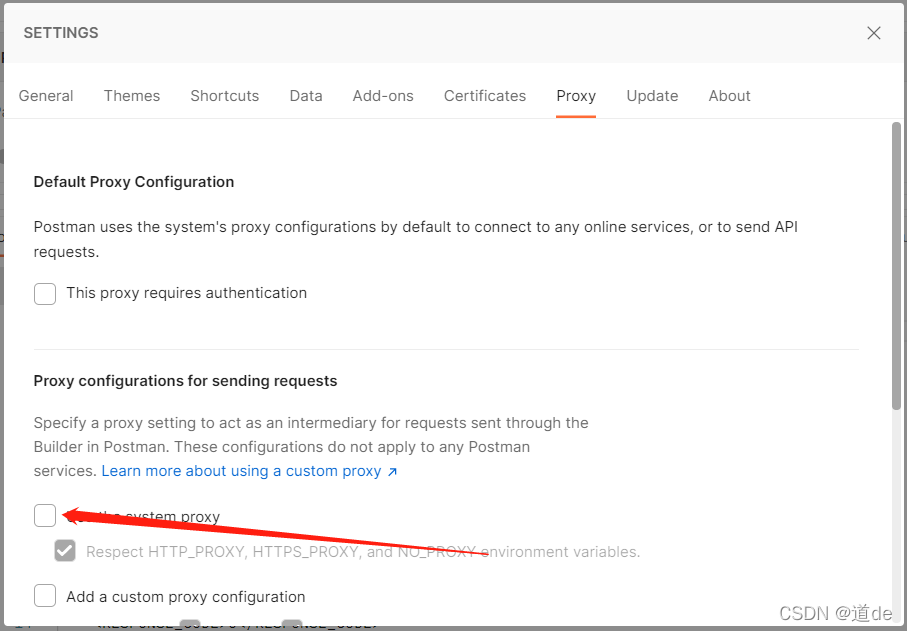Click the 'SETTINGS' dialog title
Screen dimensions: 907x631
click(61, 33)
